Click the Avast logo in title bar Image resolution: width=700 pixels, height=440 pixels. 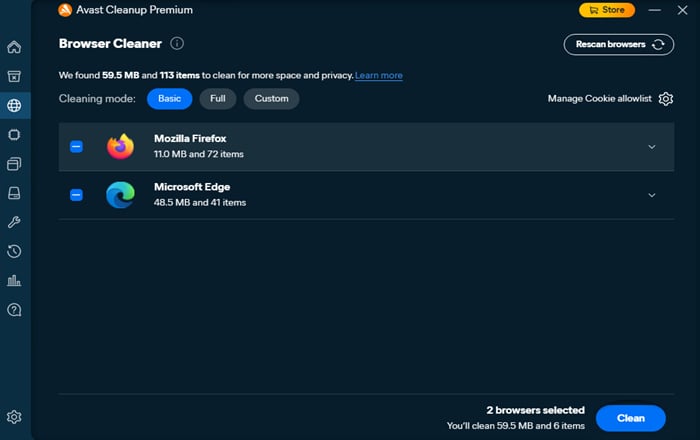click(x=65, y=10)
